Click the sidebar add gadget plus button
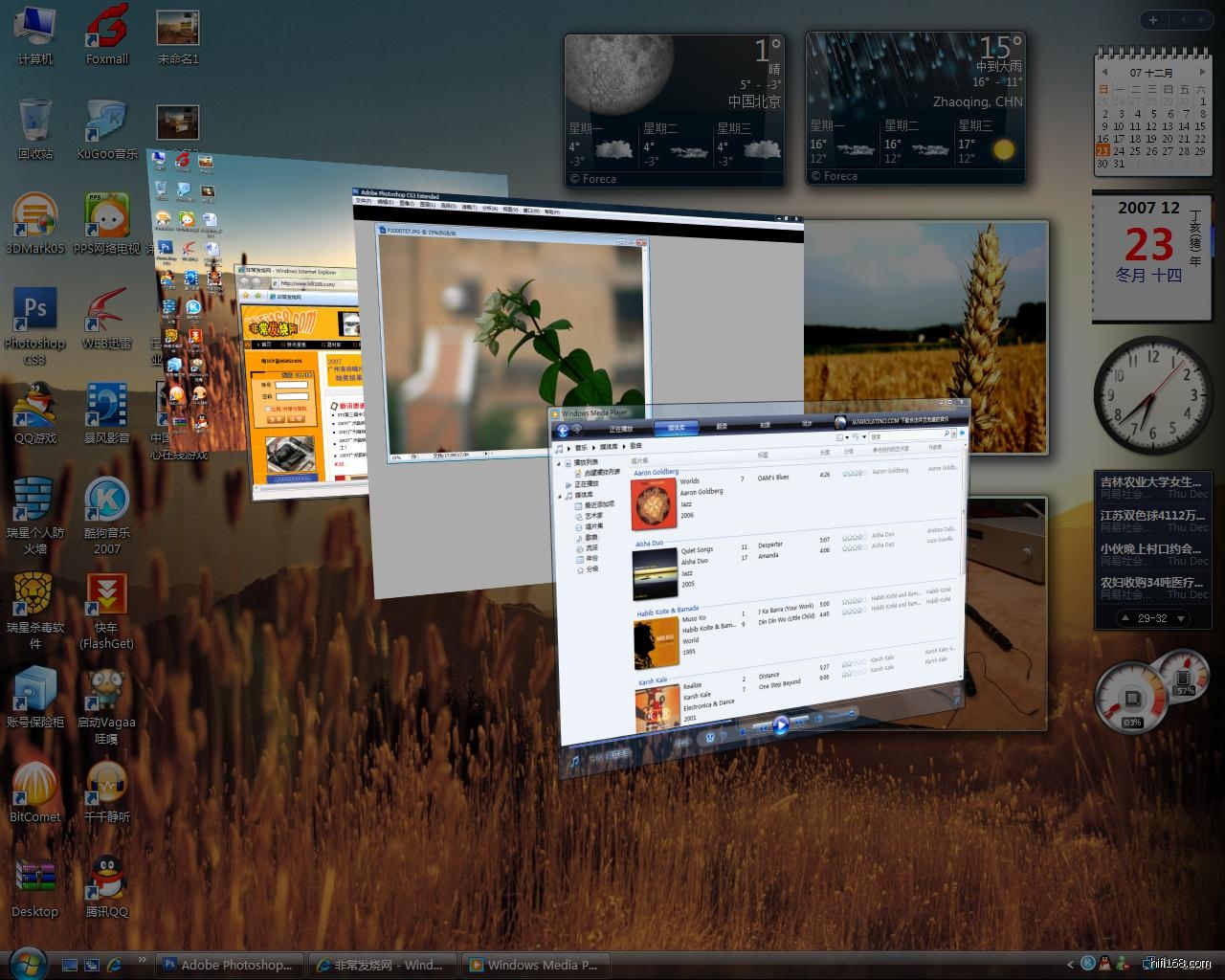 pos(1153,20)
